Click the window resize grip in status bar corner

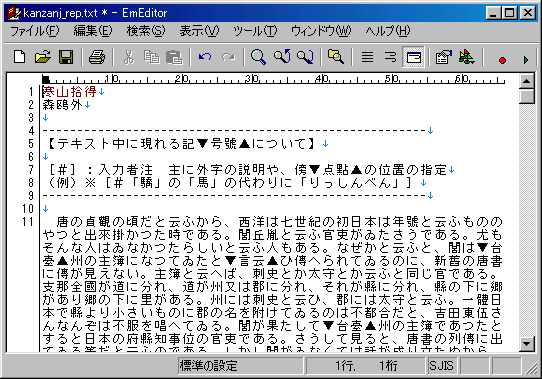click(531, 368)
